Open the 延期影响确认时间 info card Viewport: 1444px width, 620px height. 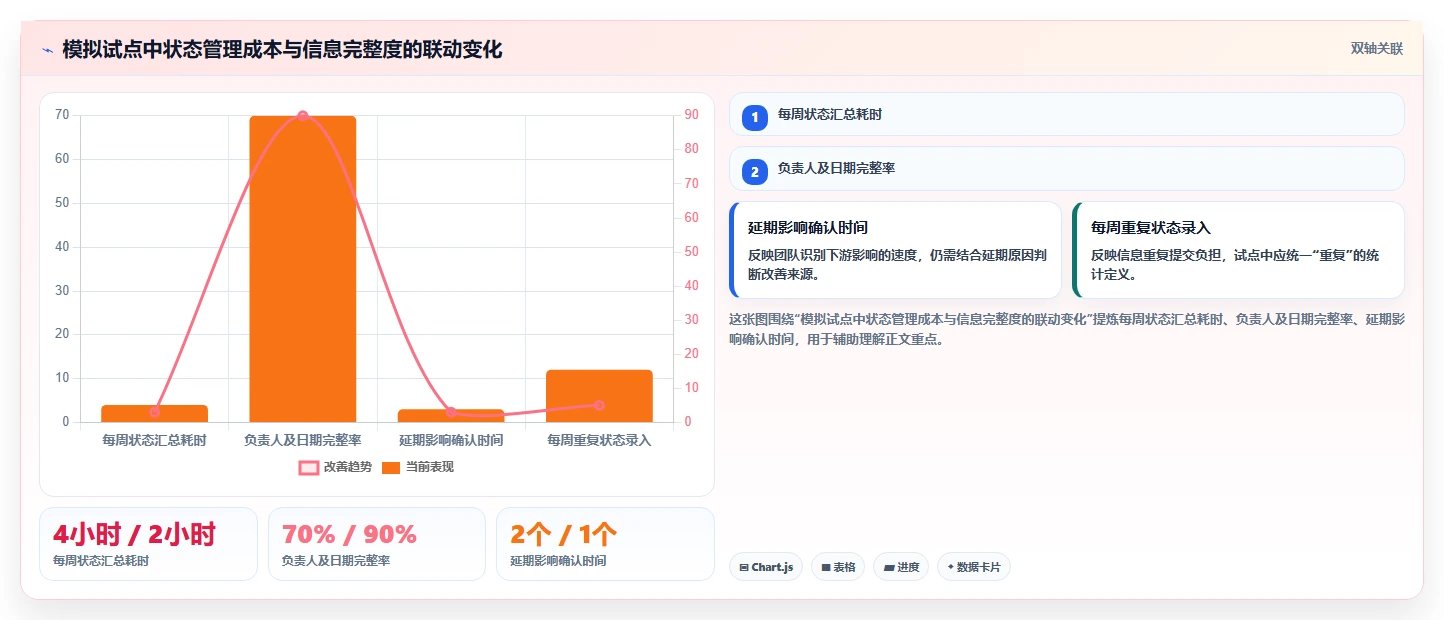[895, 250]
